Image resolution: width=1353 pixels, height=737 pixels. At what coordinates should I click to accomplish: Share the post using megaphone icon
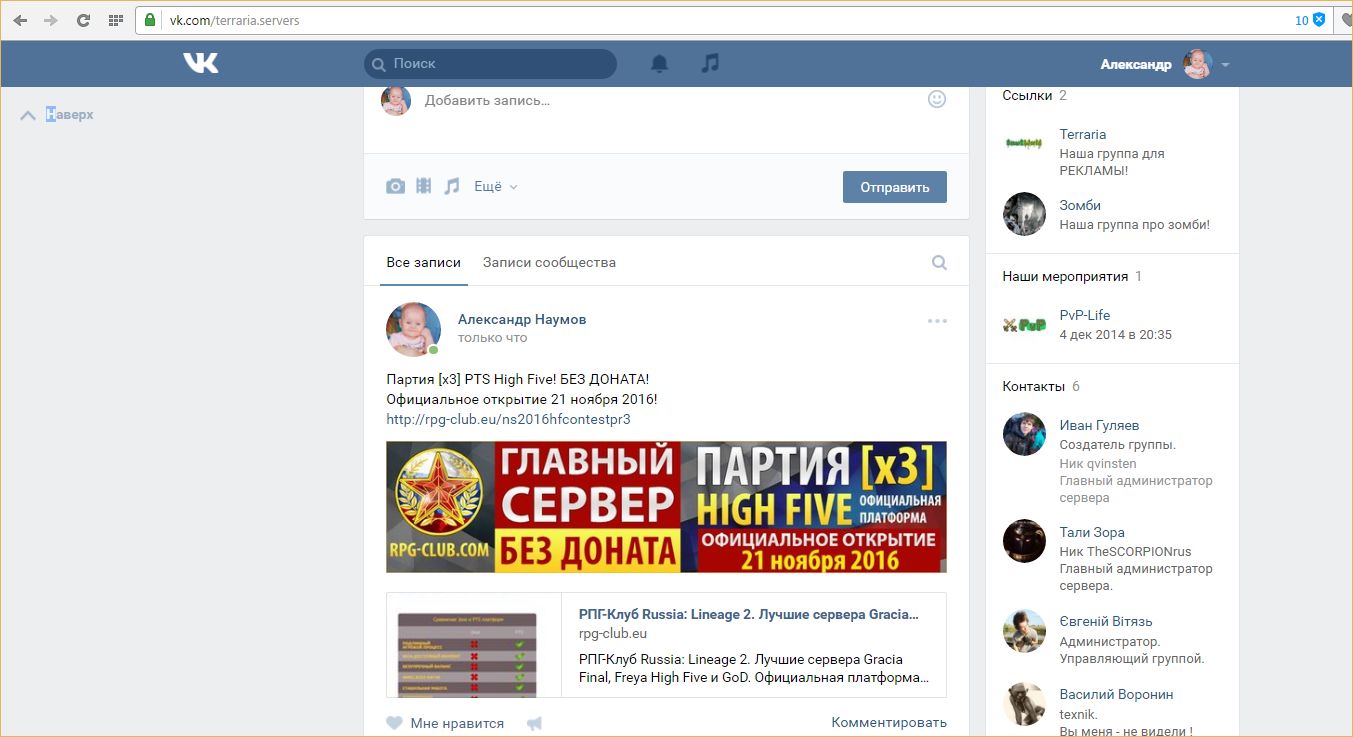click(534, 723)
